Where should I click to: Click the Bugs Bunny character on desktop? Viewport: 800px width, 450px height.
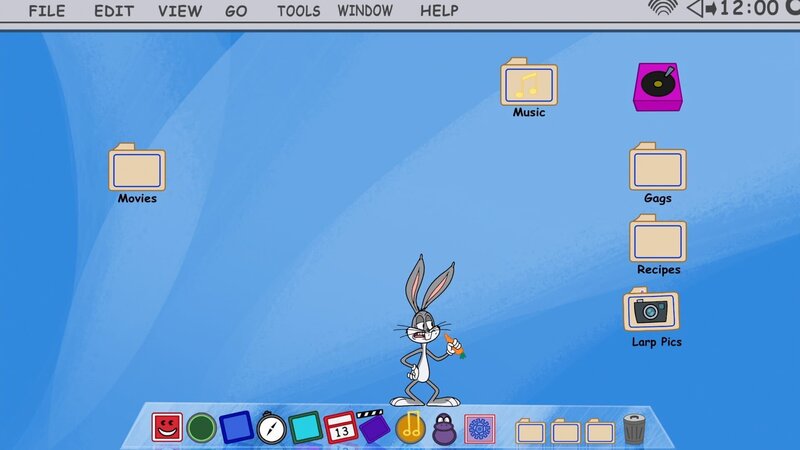426,331
